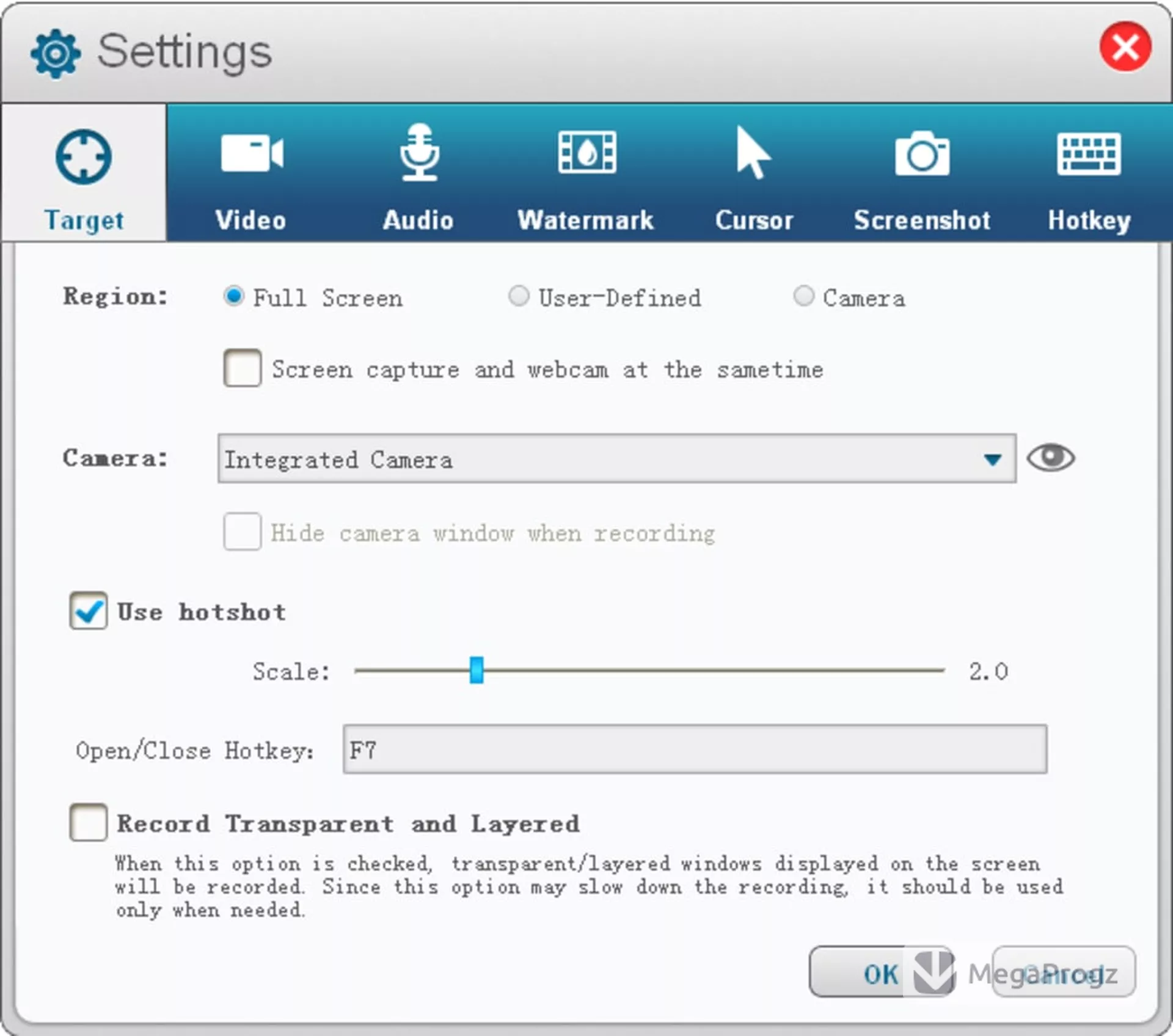Viewport: 1173px width, 1036px height.
Task: Switch to the Video tab label
Action: click(251, 220)
